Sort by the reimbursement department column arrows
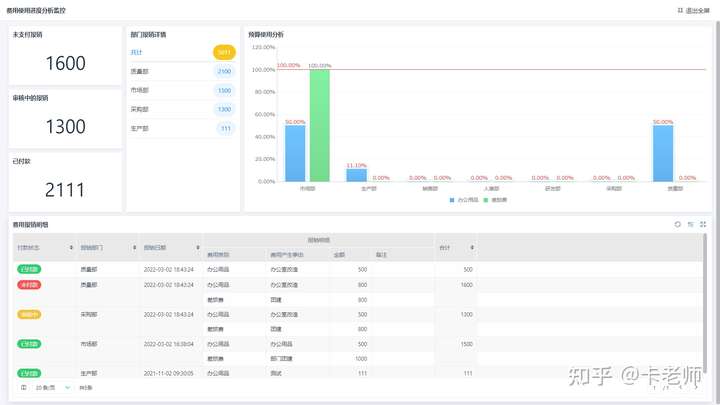The image size is (720, 405). pyautogui.click(x=135, y=248)
